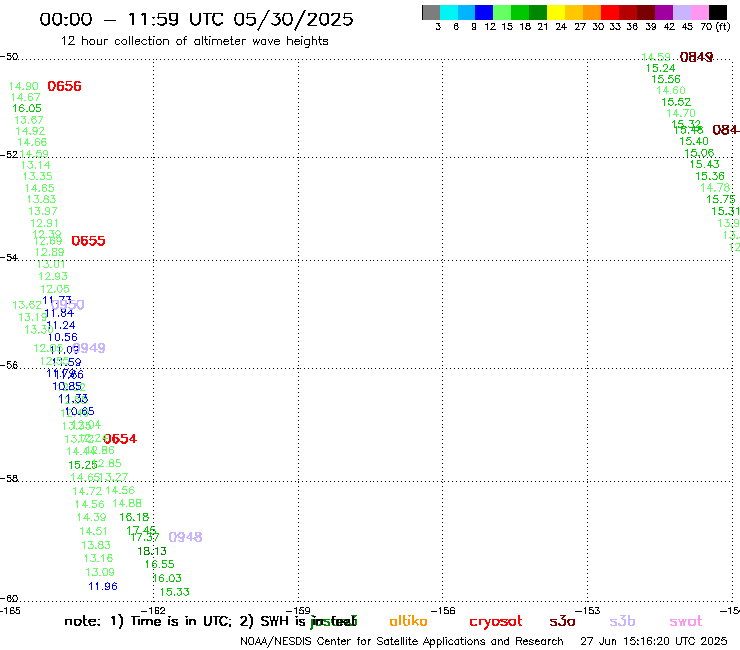Select the yellow 24 ft legend swatch
Image resolution: width=740 pixels, height=650 pixels.
556,12
